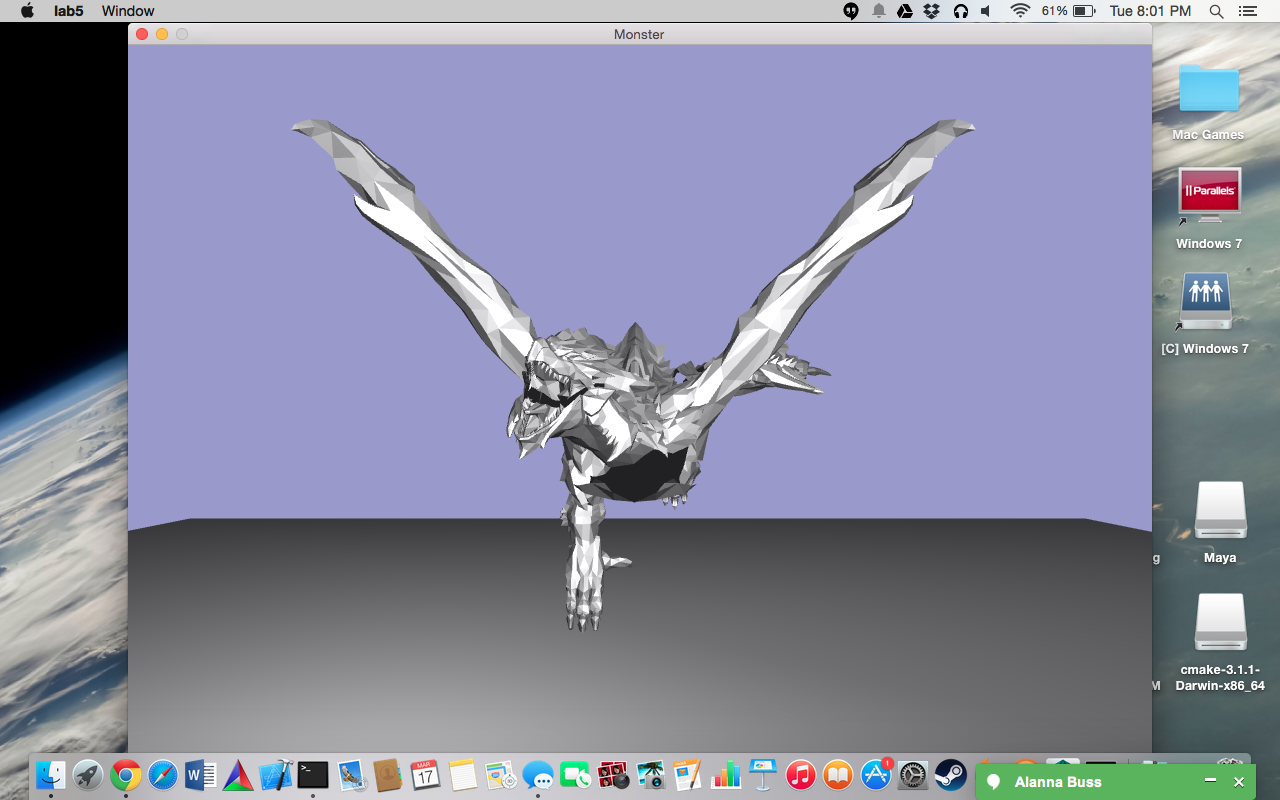Open System Preferences gear in Dock
Image resolution: width=1280 pixels, height=800 pixels.
pos(913,775)
